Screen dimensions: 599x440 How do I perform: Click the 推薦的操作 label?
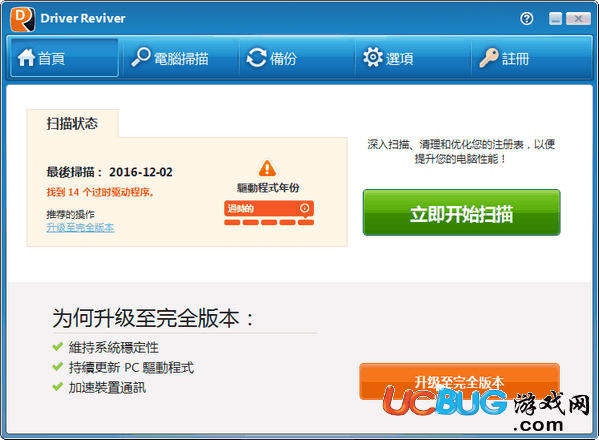click(x=70, y=214)
